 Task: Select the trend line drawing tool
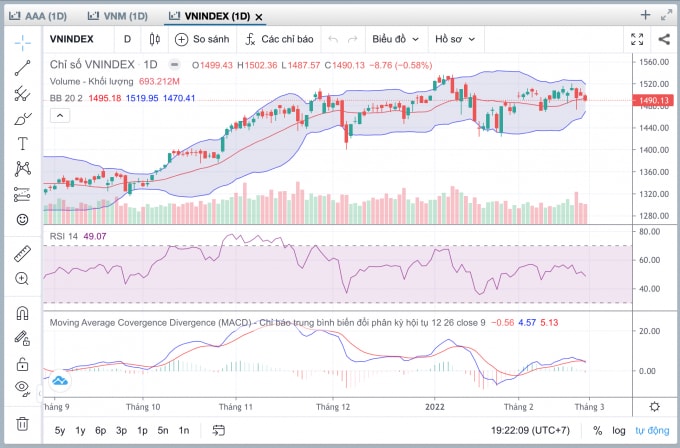click(23, 68)
